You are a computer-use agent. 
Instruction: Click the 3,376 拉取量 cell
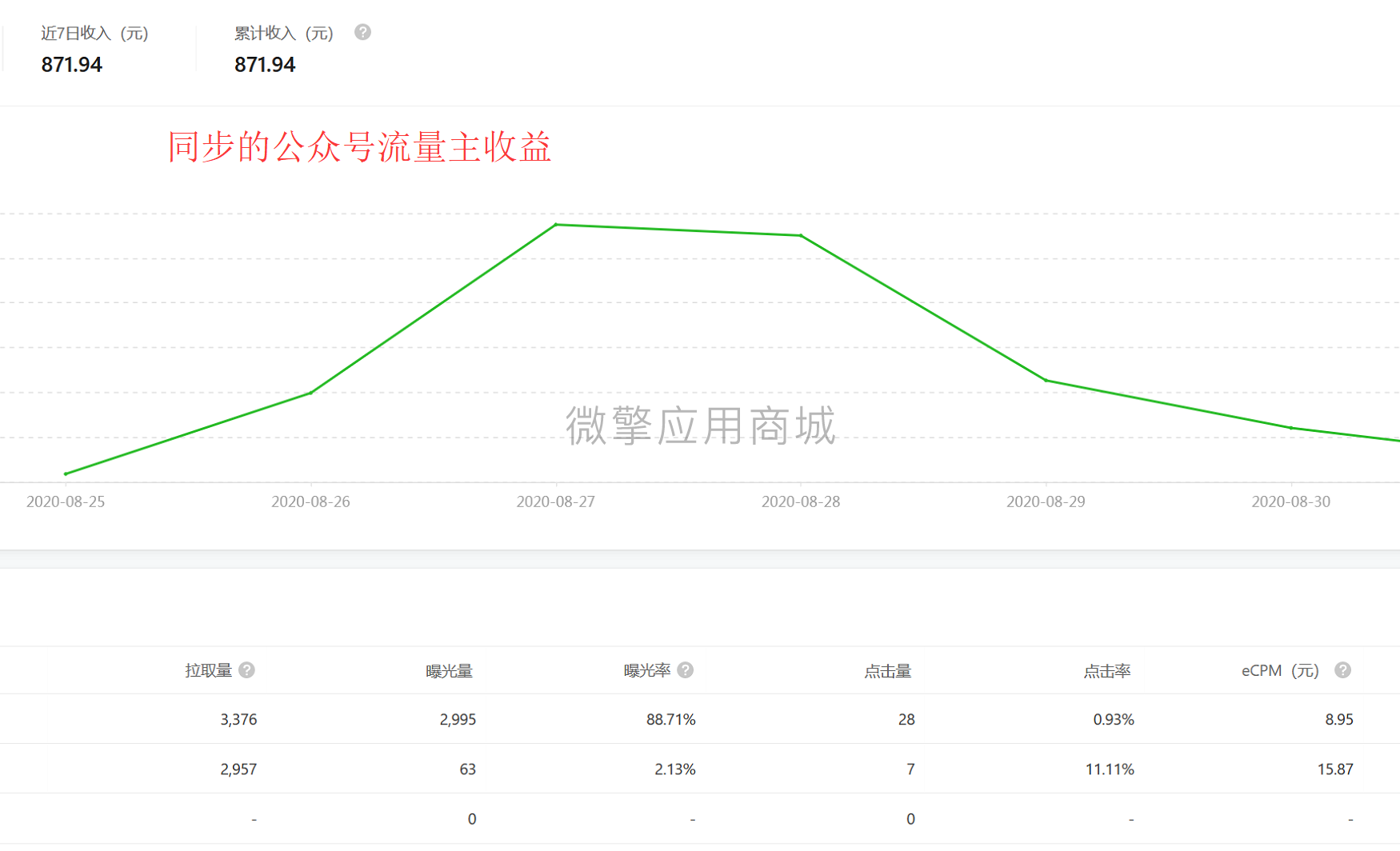pyautogui.click(x=238, y=719)
